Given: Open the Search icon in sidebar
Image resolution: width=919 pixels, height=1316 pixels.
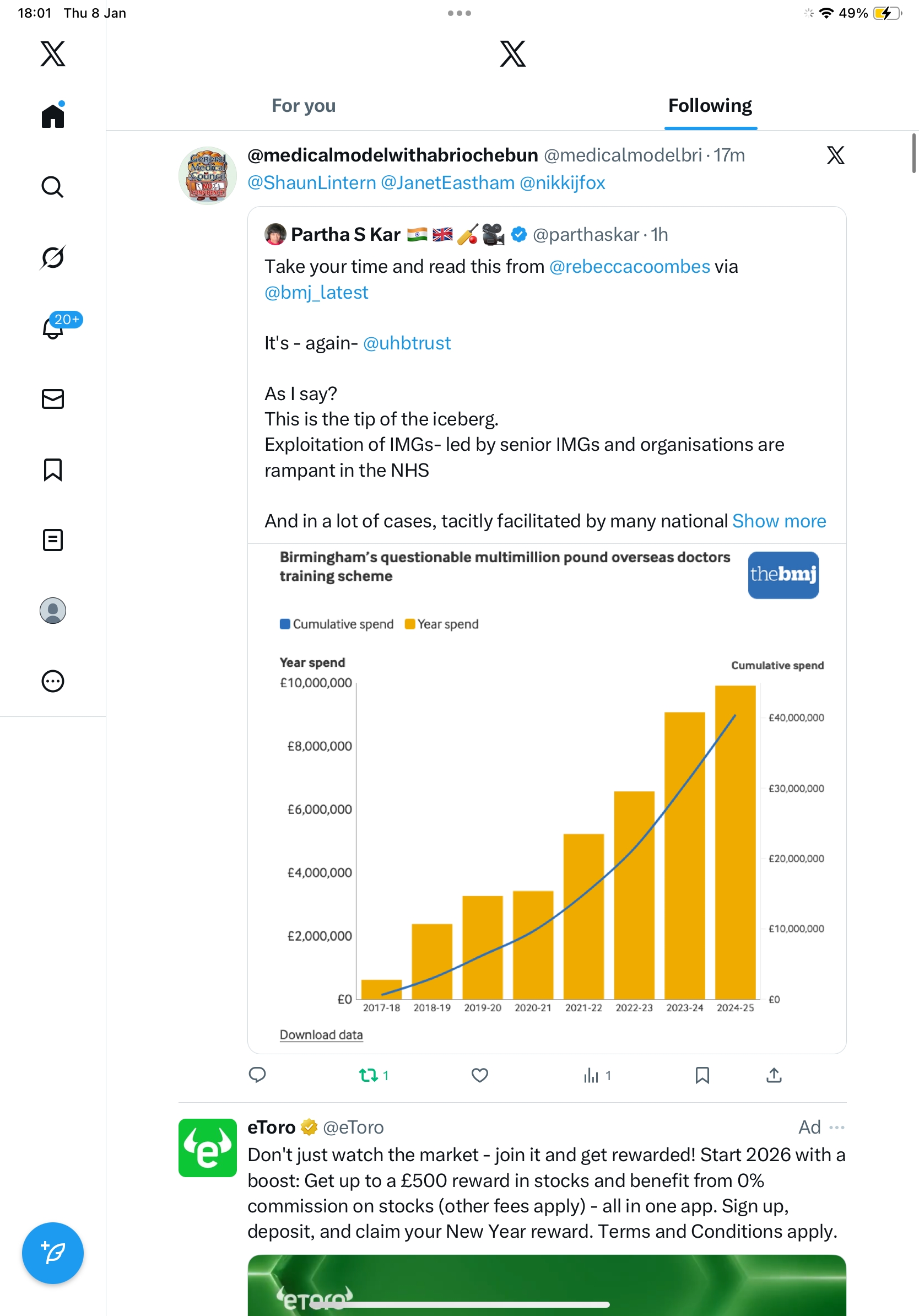Looking at the screenshot, I should pos(52,187).
